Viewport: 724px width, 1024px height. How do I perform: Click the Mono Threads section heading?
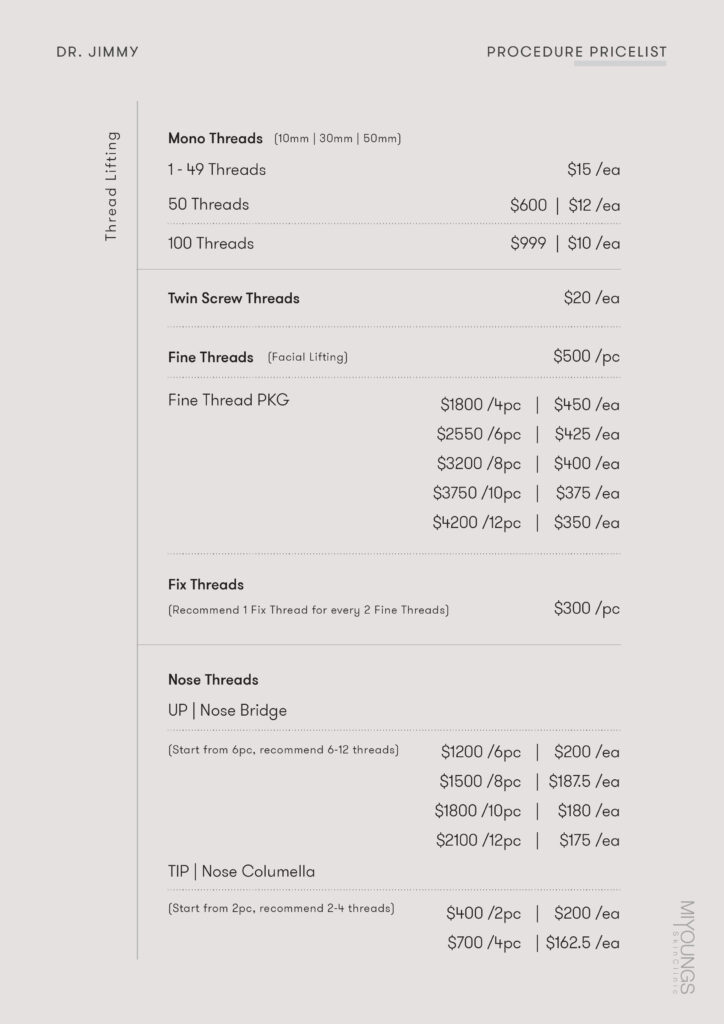[215, 138]
